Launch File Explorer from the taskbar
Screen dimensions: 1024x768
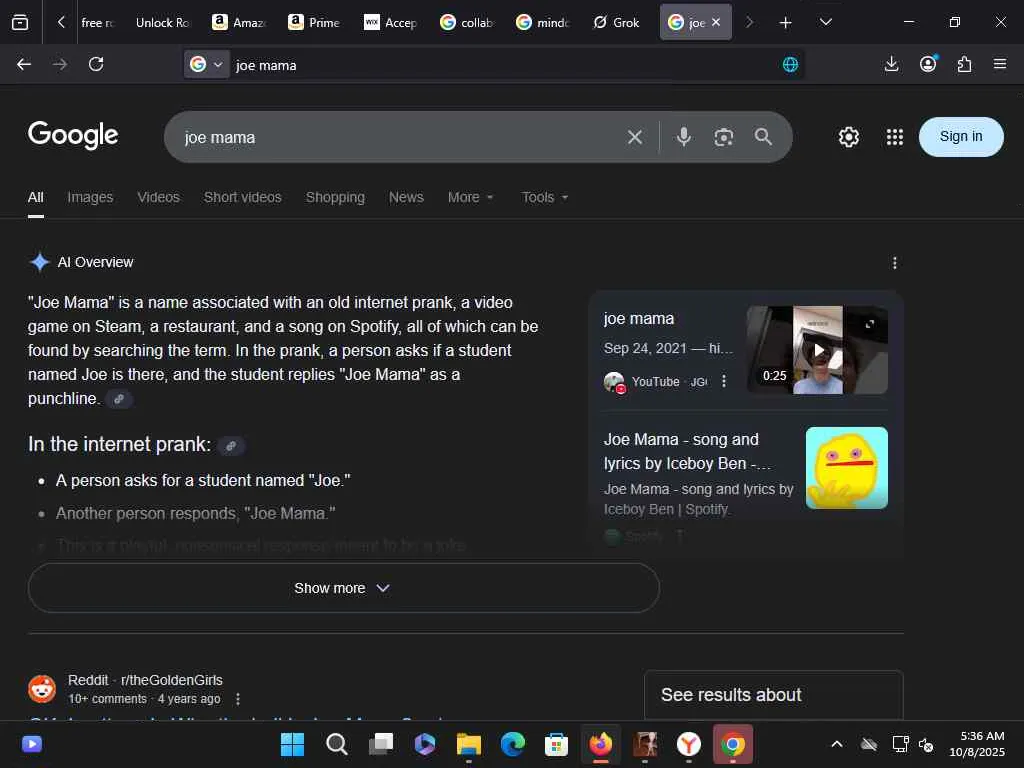(x=468, y=744)
